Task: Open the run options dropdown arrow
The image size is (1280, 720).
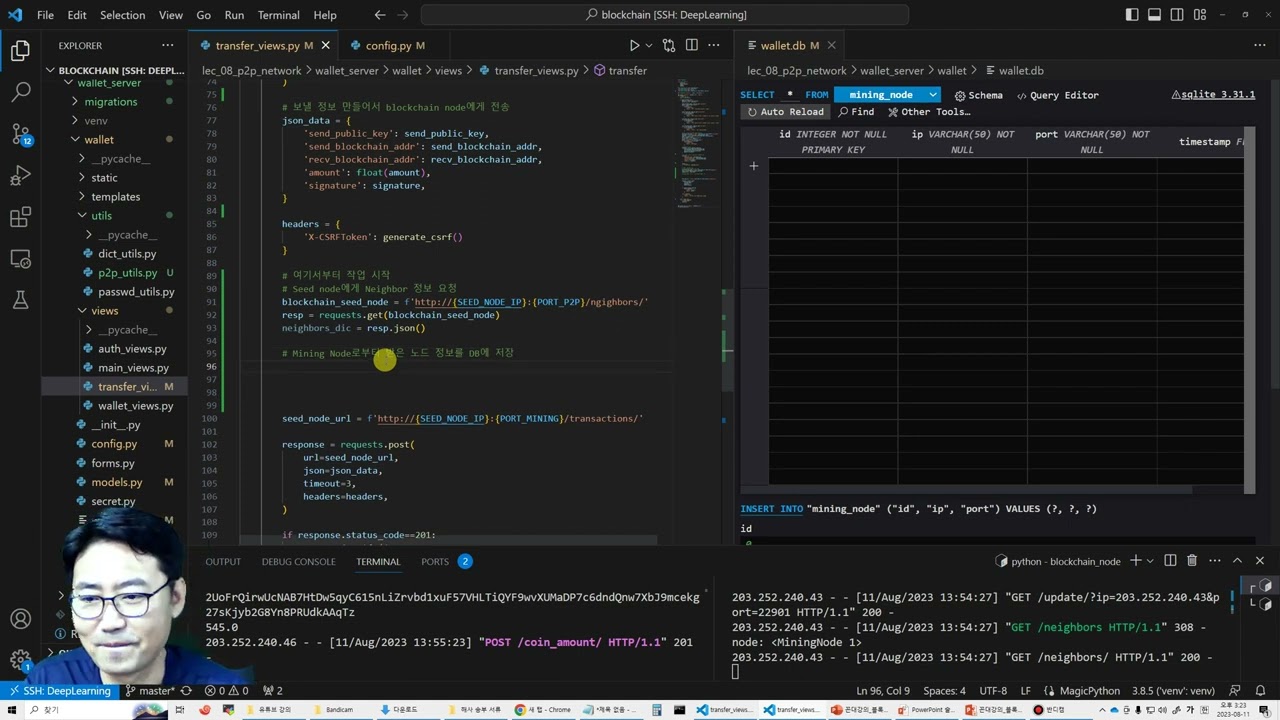Action: (649, 46)
